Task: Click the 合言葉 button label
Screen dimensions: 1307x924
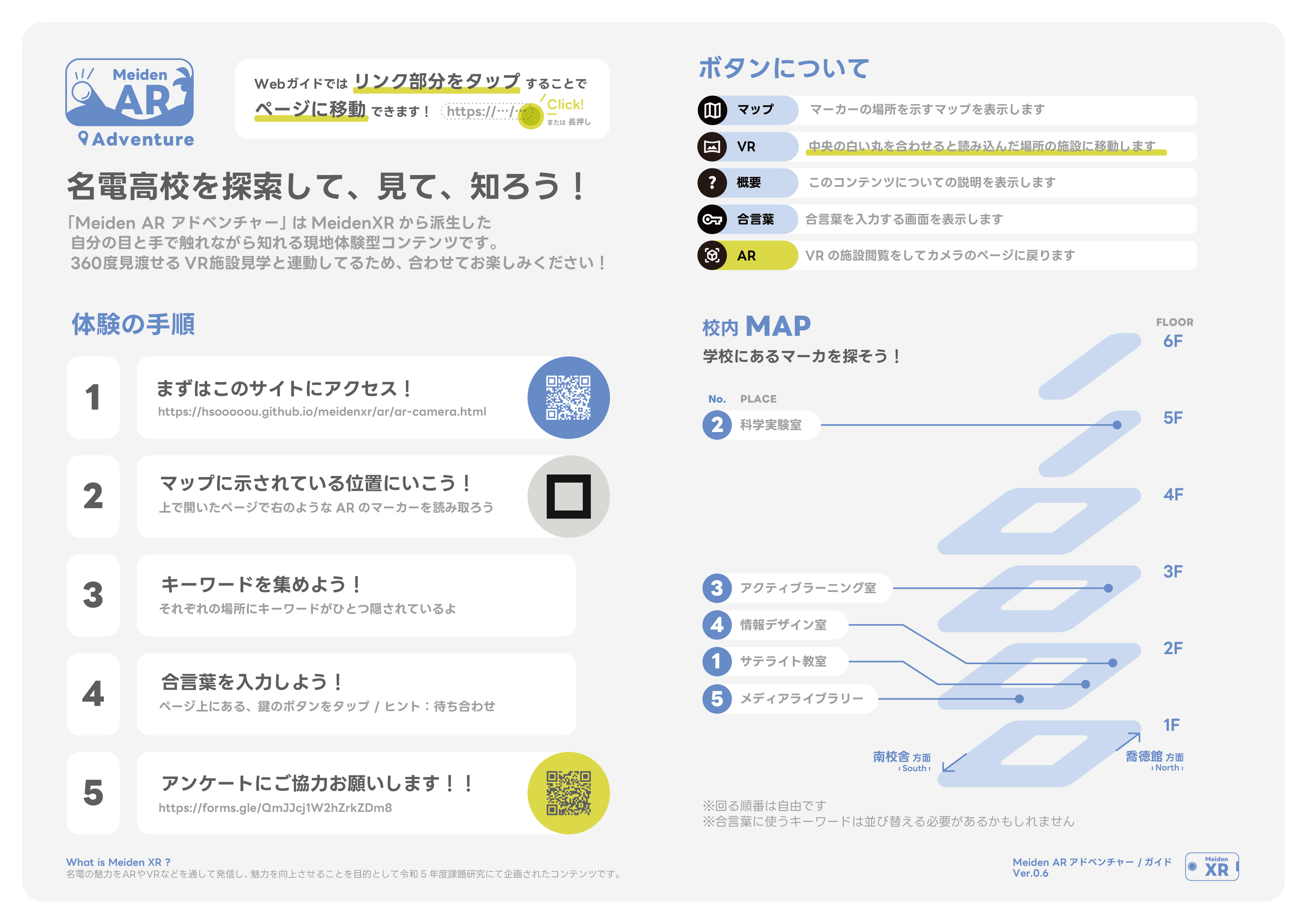Action: [x=755, y=219]
